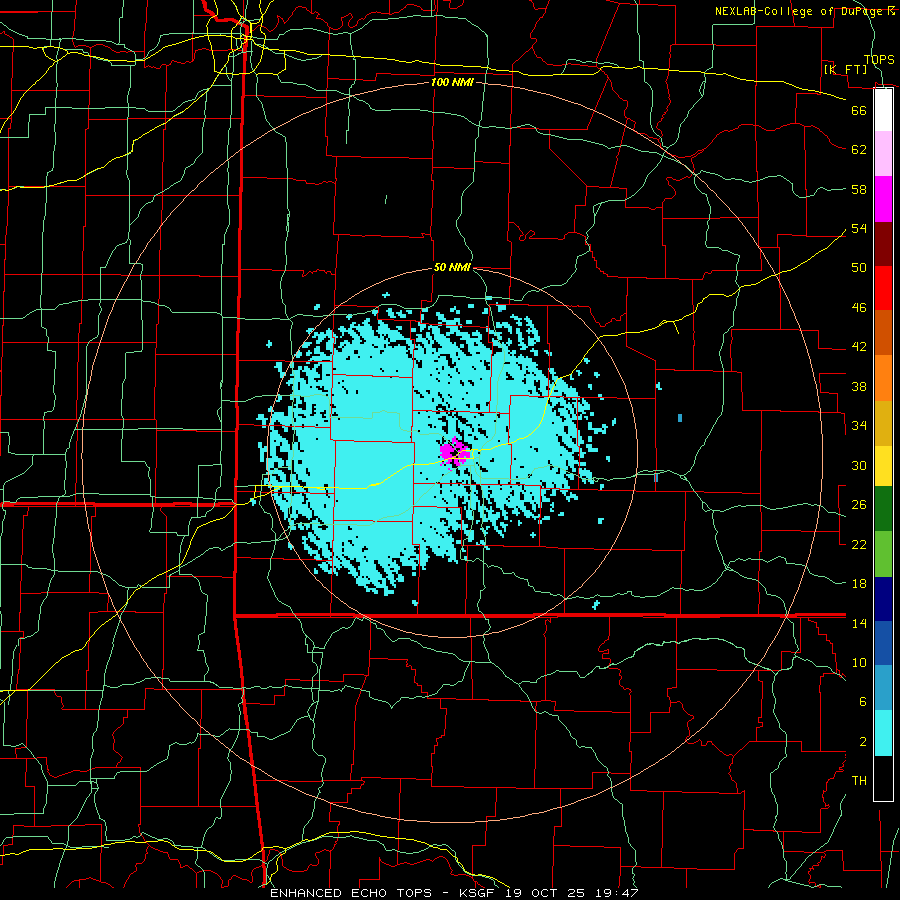Click the "TOPS" legend title

[x=879, y=60]
